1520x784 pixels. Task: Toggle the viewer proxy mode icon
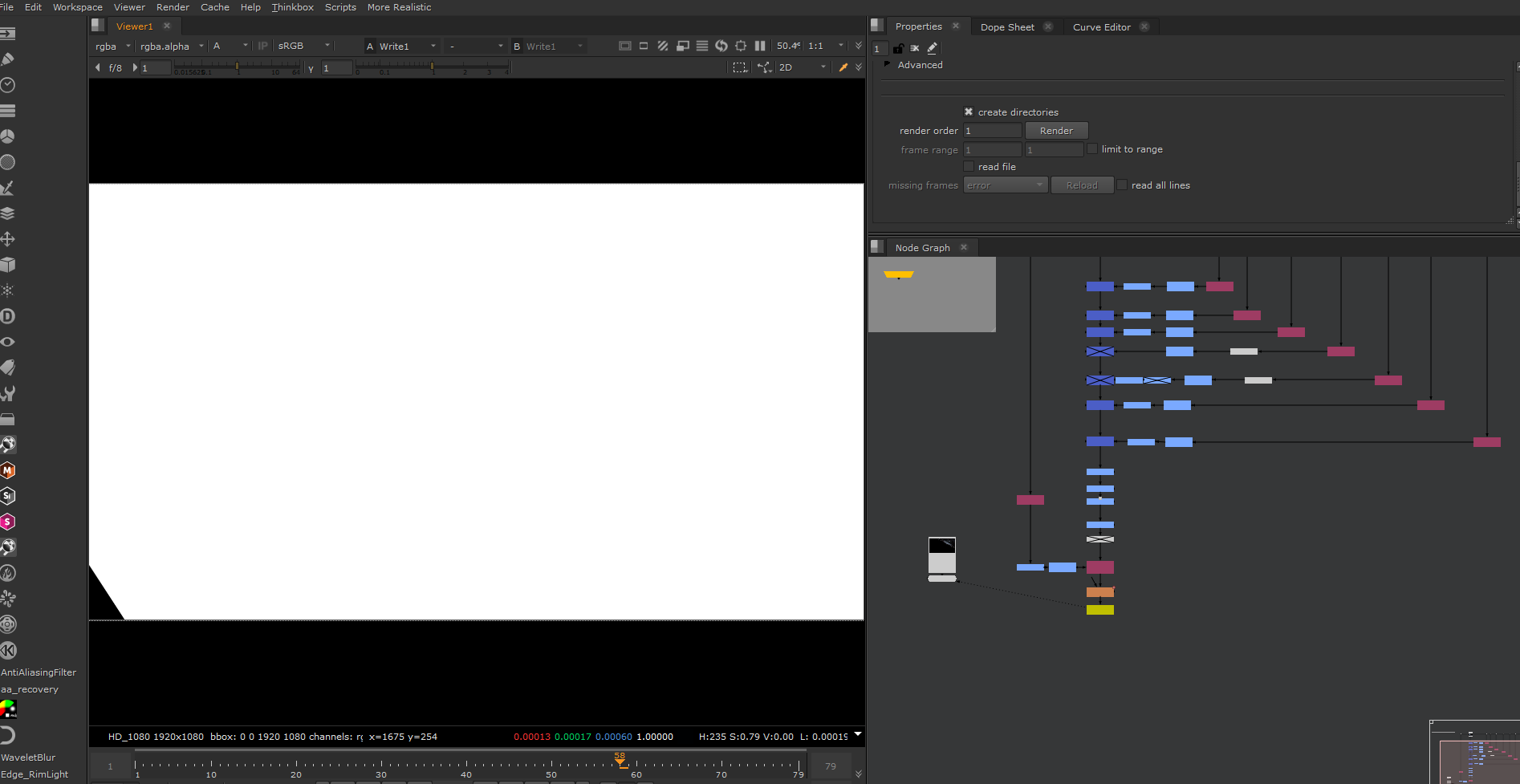coord(683,46)
